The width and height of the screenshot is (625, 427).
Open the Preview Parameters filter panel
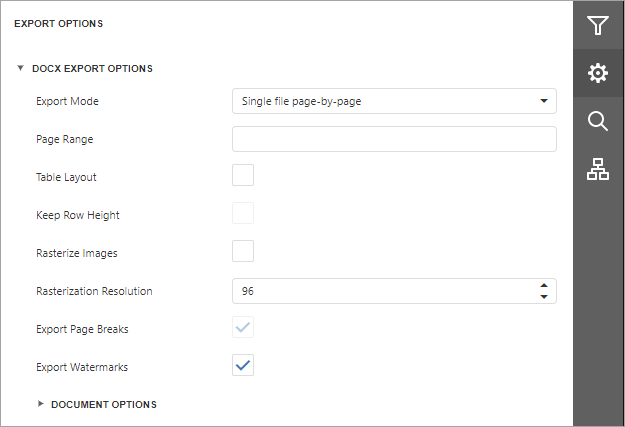point(598,25)
